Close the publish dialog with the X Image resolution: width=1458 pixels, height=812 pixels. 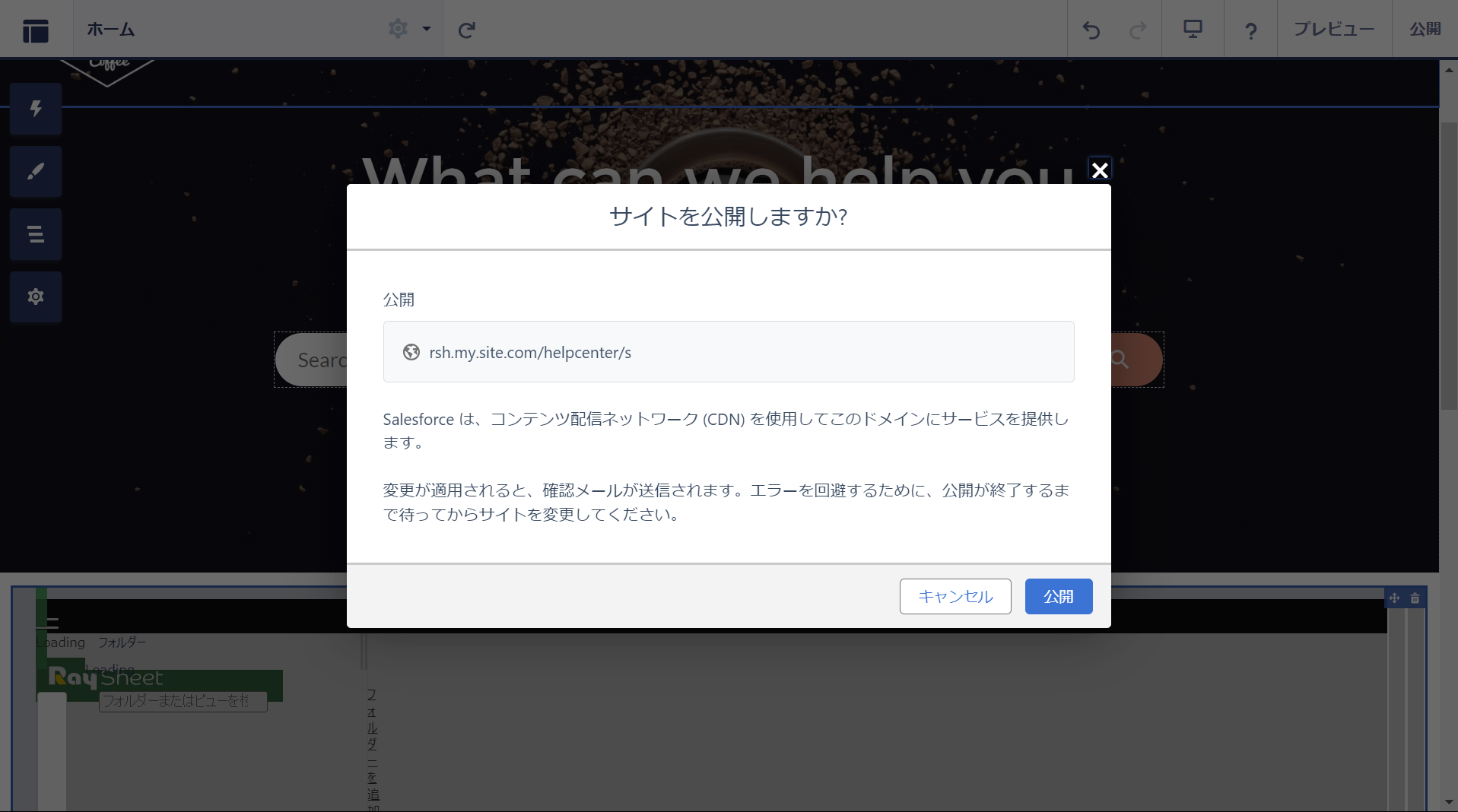[1100, 170]
